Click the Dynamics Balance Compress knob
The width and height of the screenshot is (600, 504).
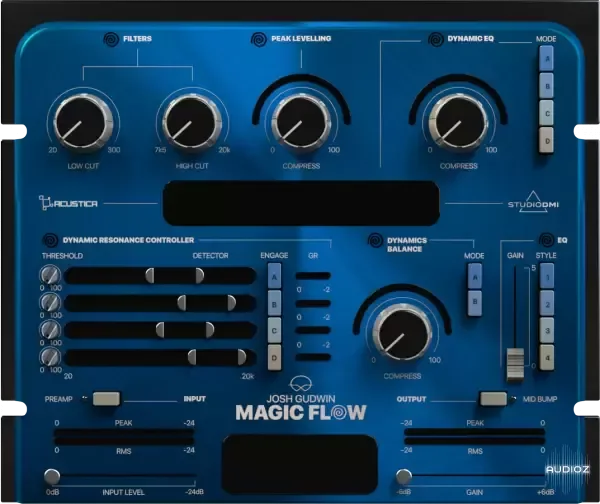pyautogui.click(x=402, y=332)
